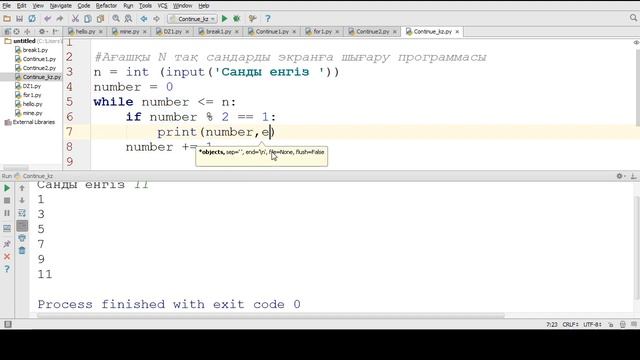The width and height of the screenshot is (640, 360).
Task: Open Run panel help question mark
Action: click(7, 269)
